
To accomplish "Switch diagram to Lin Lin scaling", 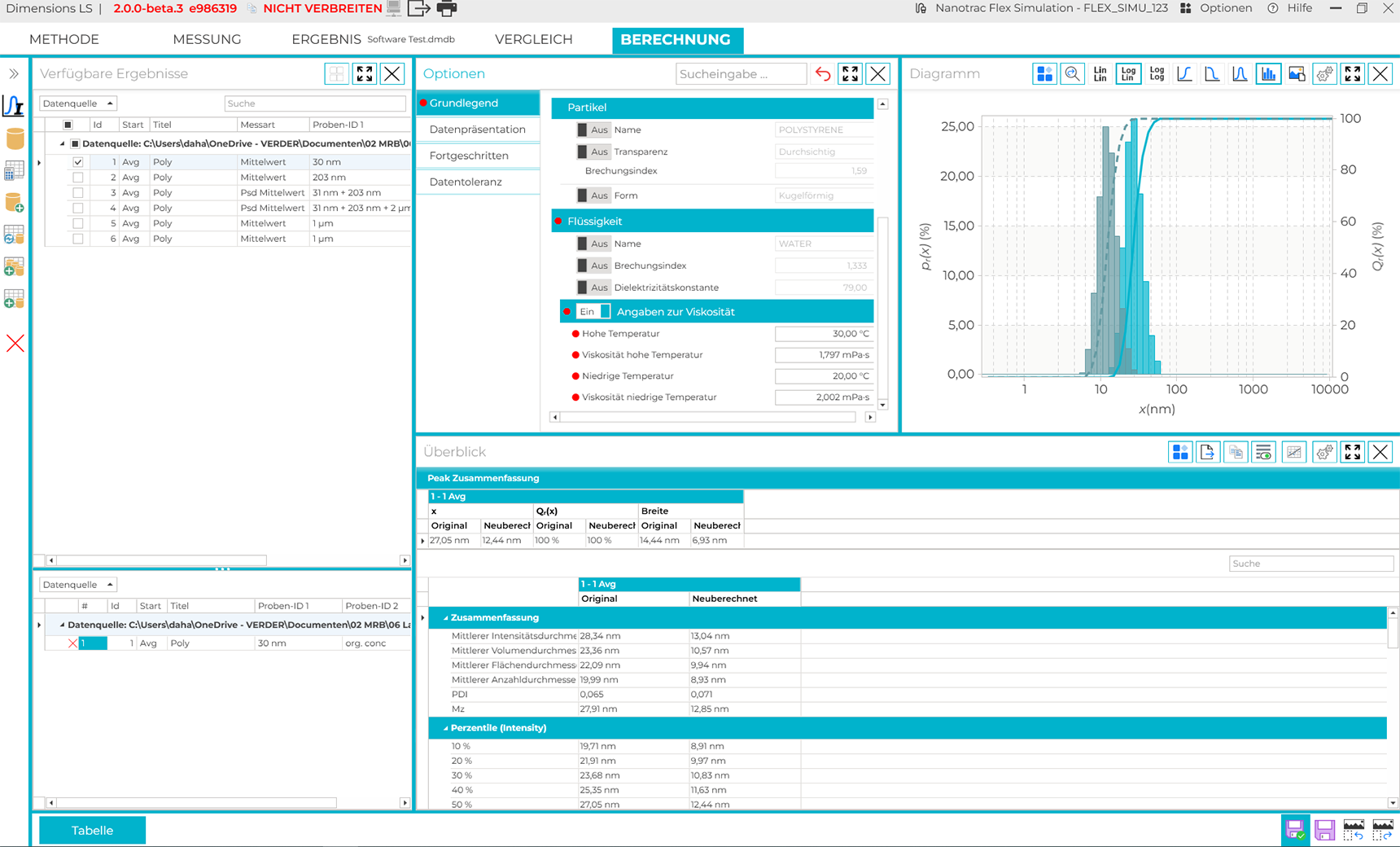I will (x=1100, y=74).
